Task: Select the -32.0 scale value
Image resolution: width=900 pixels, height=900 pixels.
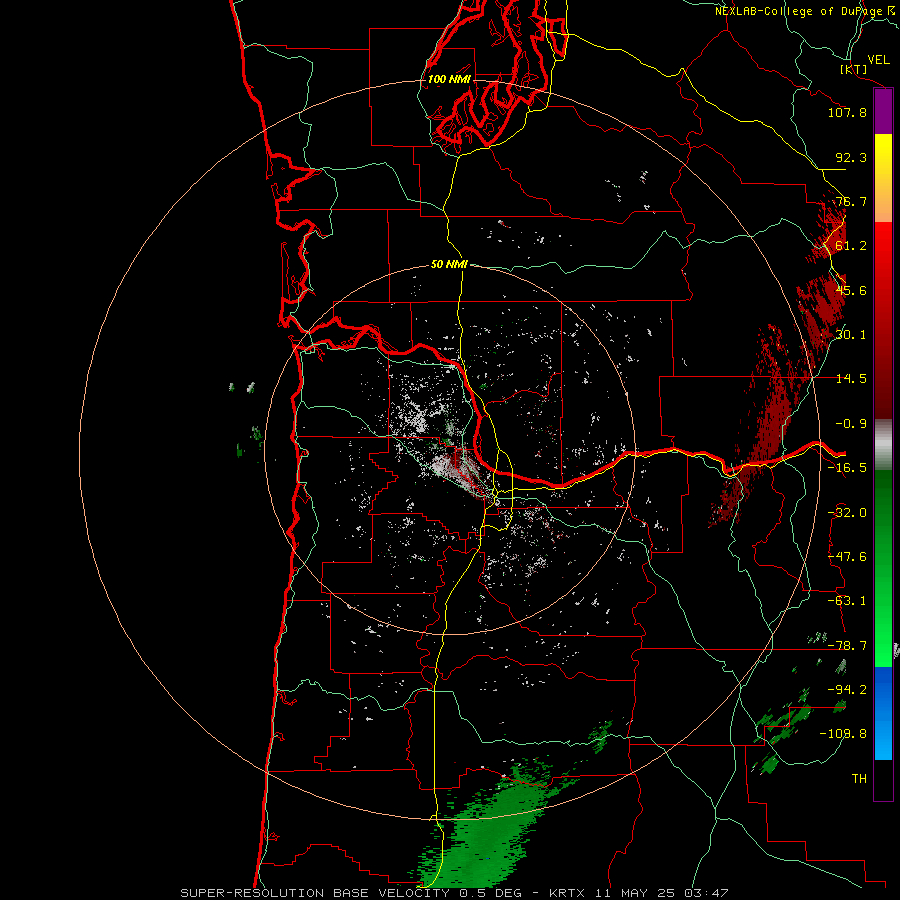Action: [x=847, y=513]
